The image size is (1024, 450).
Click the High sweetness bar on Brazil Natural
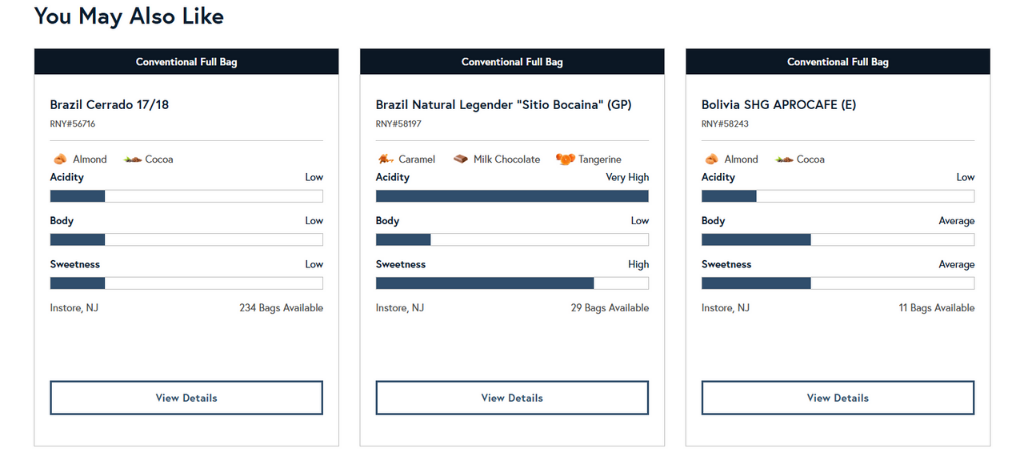(x=512, y=283)
